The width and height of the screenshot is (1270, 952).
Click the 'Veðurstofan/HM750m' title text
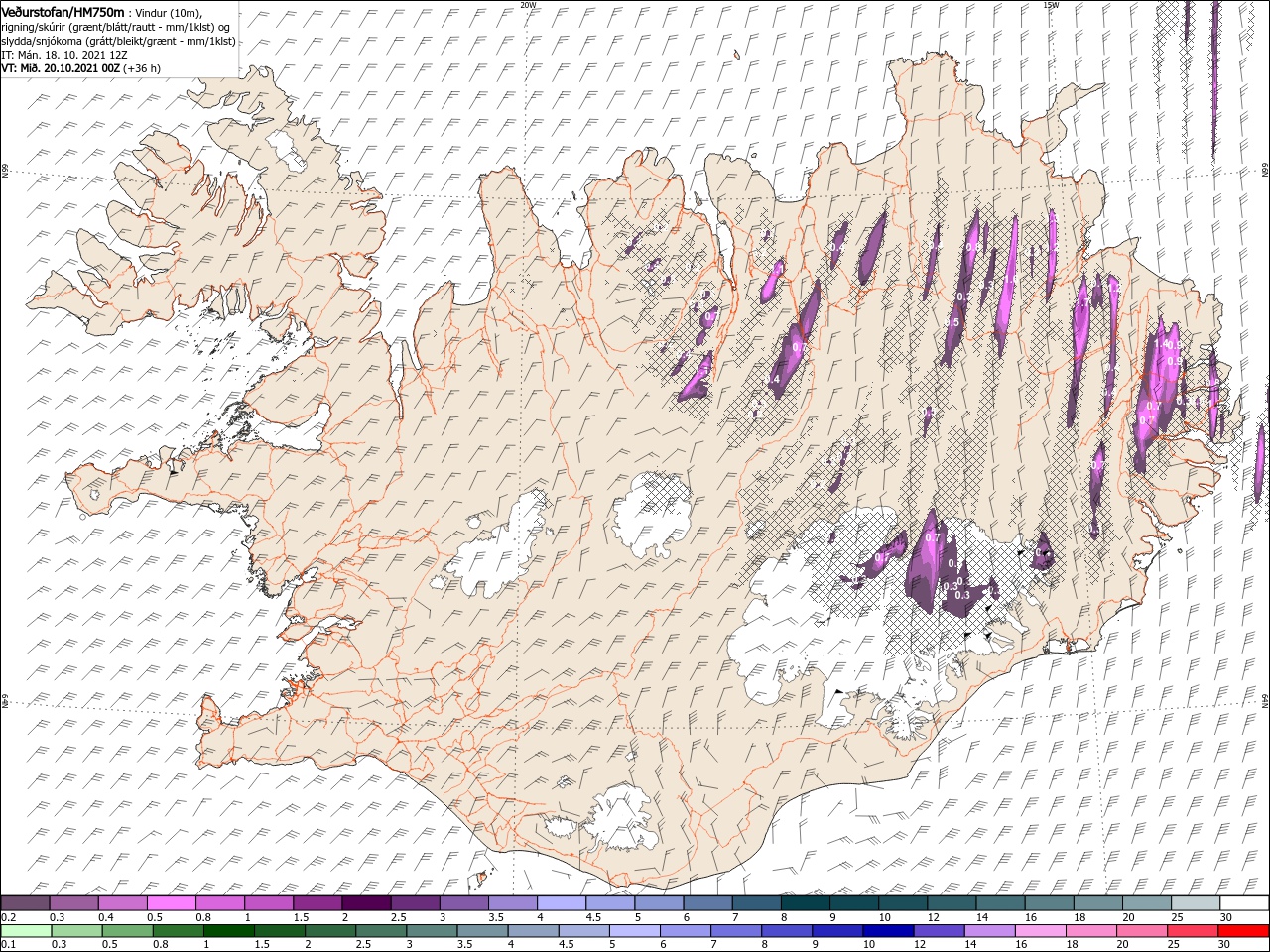click(63, 11)
